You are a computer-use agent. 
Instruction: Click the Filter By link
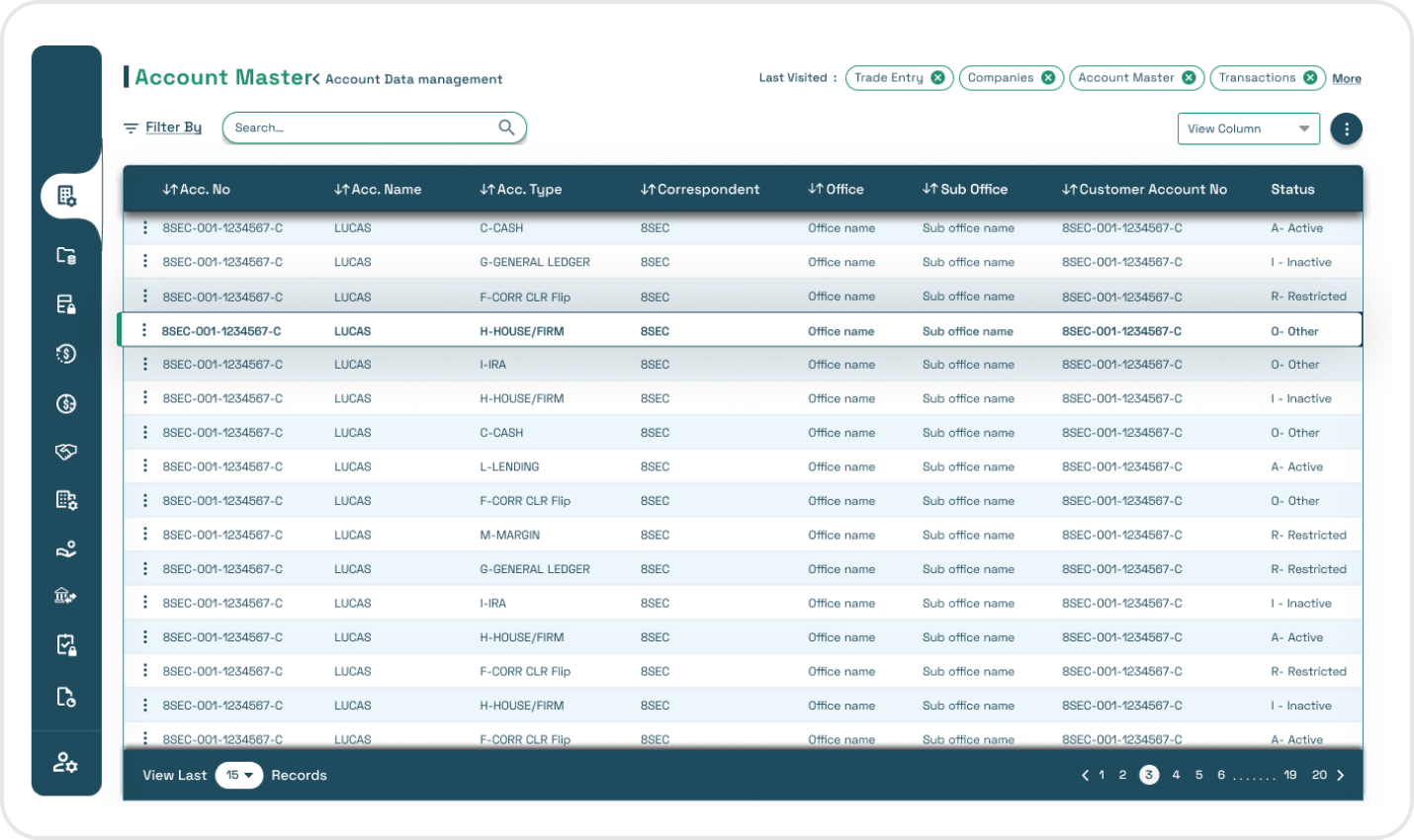pyautogui.click(x=173, y=127)
